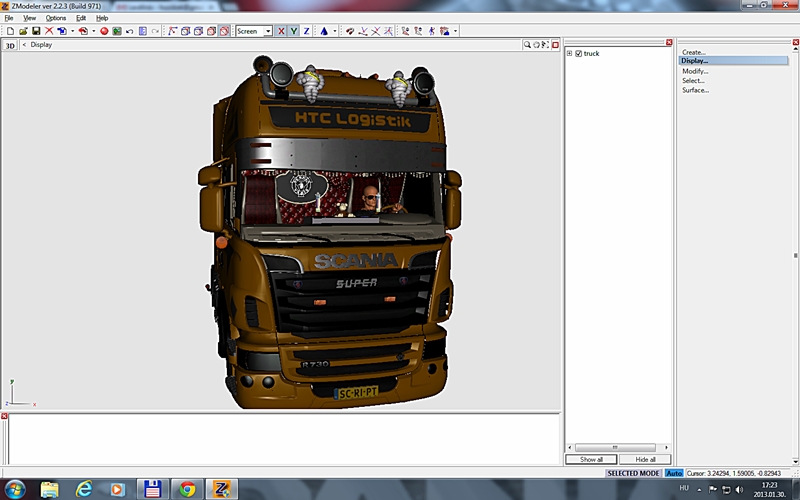
Task: Uncheck the truck object checkbox
Action: click(579, 53)
